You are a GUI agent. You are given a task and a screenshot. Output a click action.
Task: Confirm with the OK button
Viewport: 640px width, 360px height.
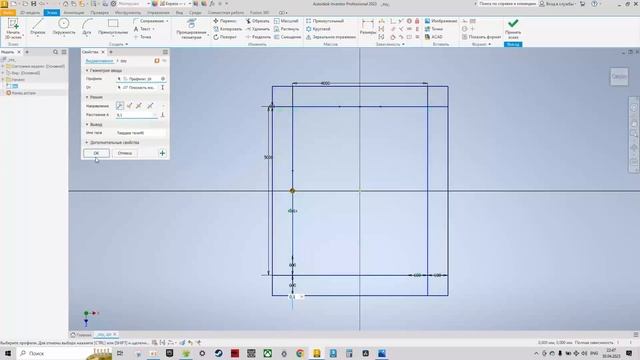(96, 153)
